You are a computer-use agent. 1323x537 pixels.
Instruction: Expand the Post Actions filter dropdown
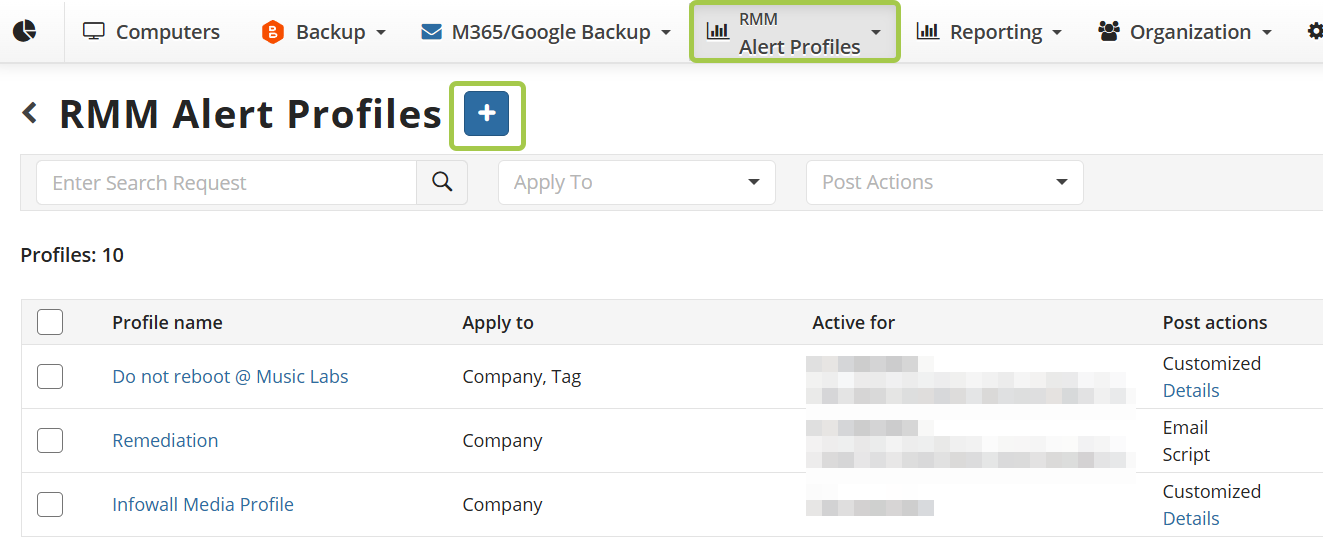pos(944,182)
